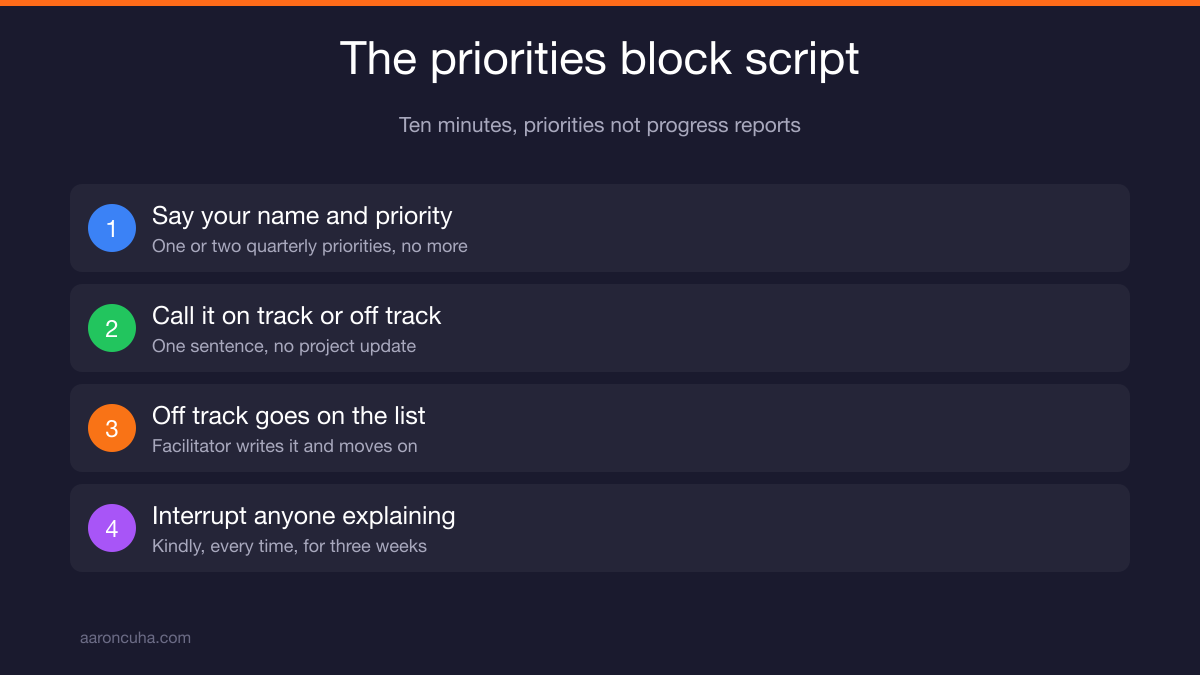The image size is (1200, 675).
Task: Click 'One sentence, no project update' text
Action: (284, 346)
